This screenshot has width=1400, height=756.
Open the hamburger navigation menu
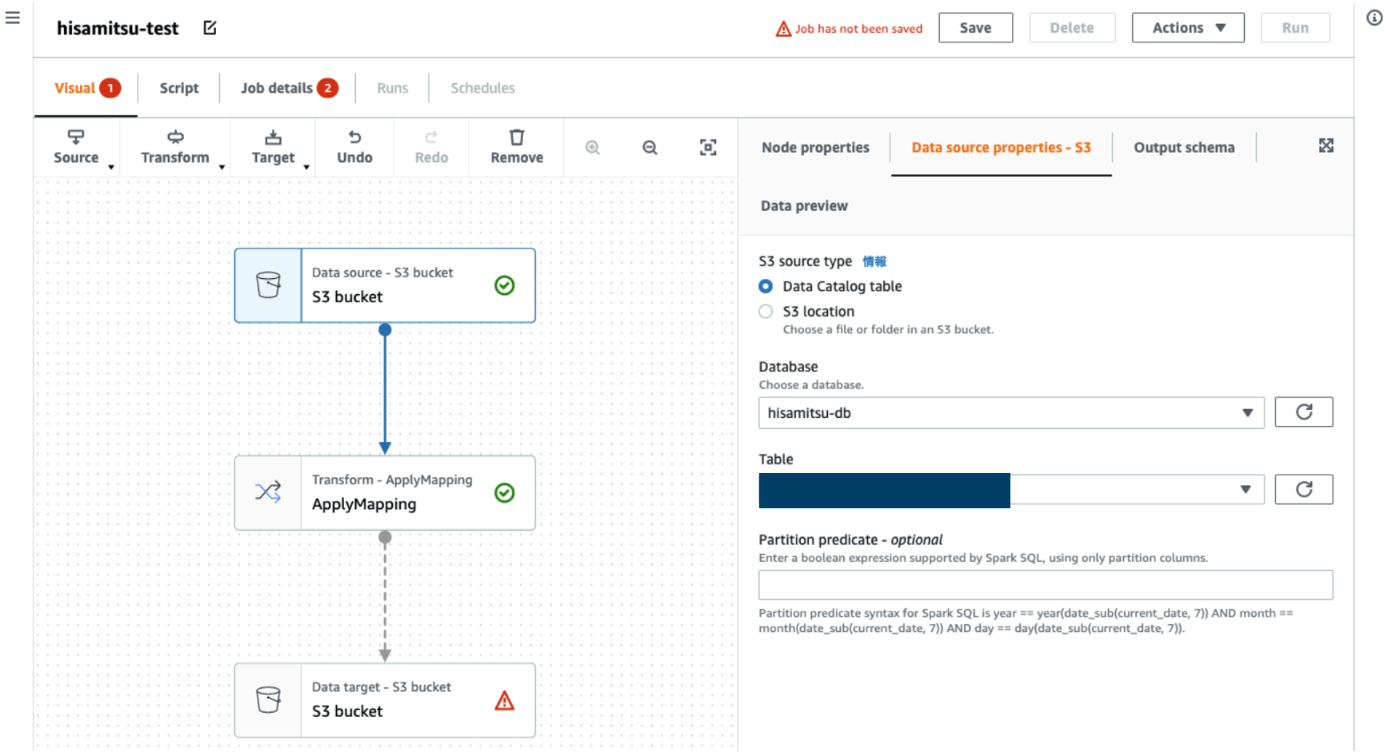[13, 18]
